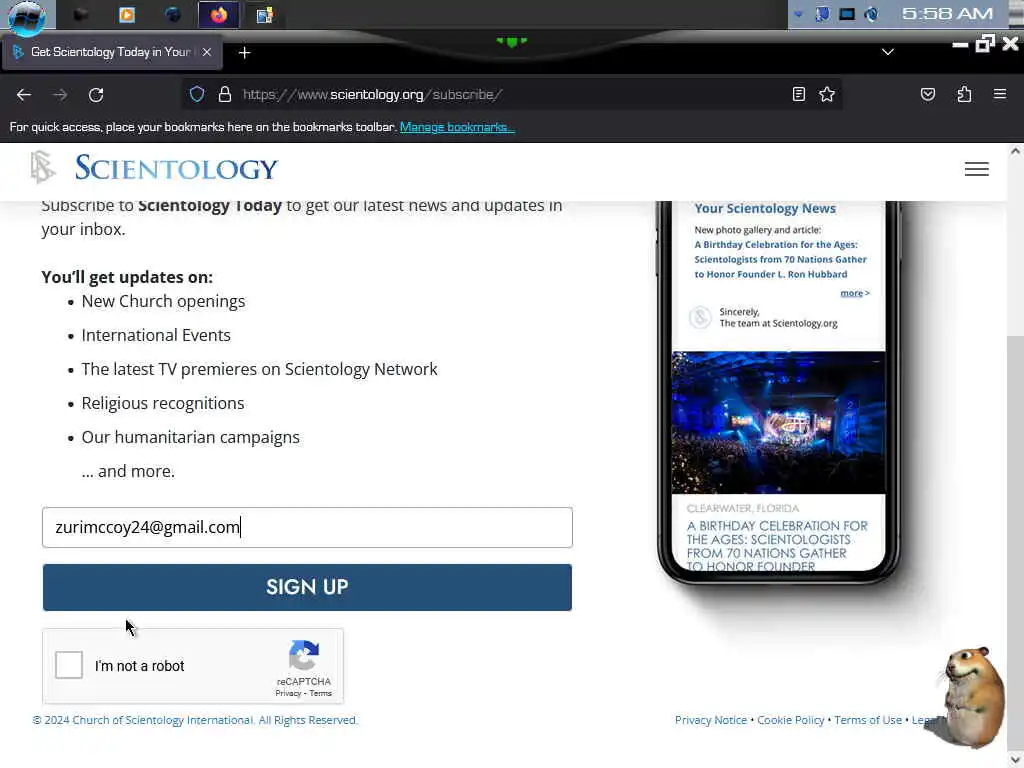Check the I'm not a robot box
Image resolution: width=1024 pixels, height=768 pixels.
coord(69,665)
